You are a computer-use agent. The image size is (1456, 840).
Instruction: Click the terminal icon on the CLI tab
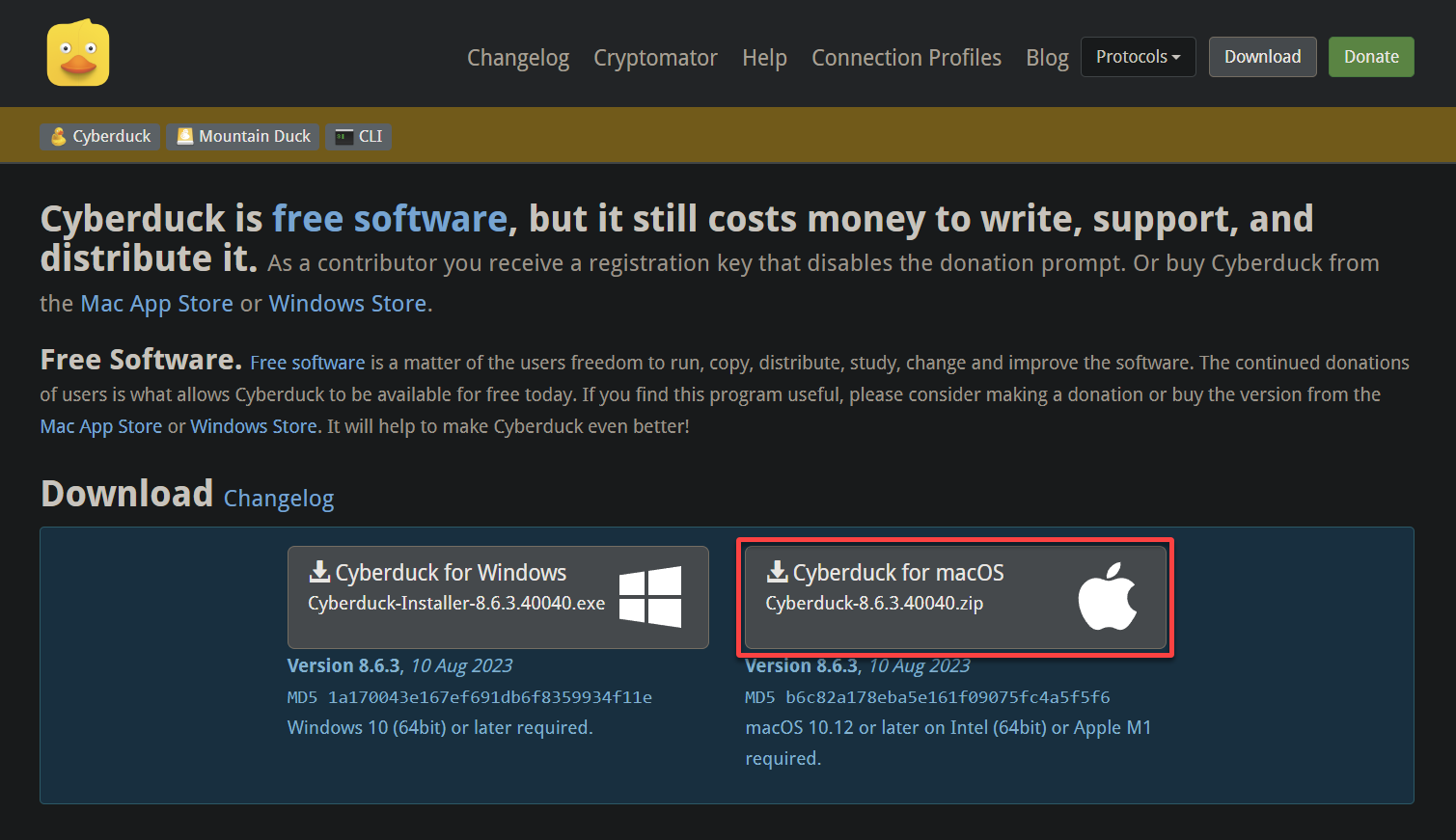point(343,137)
